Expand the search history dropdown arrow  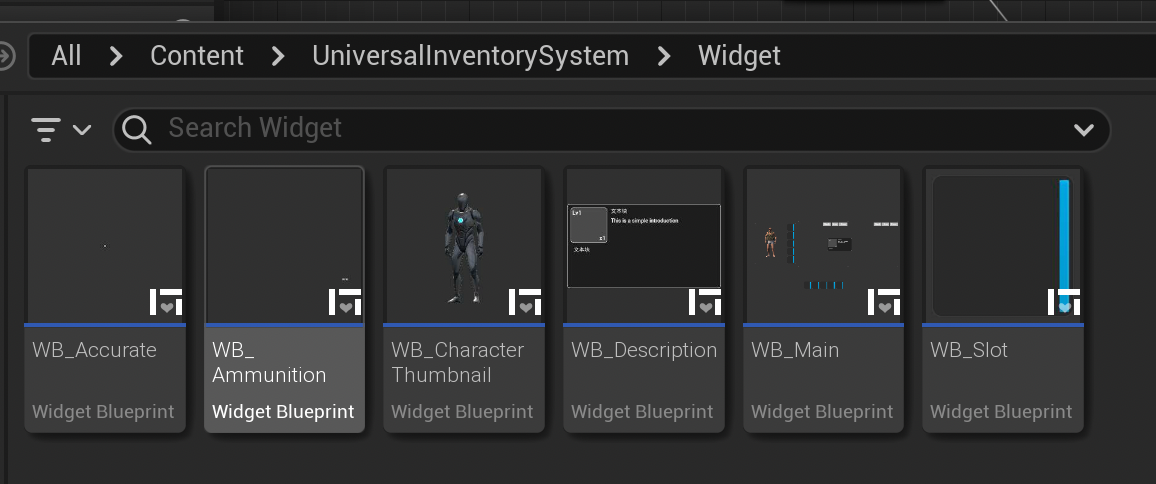[1083, 130]
